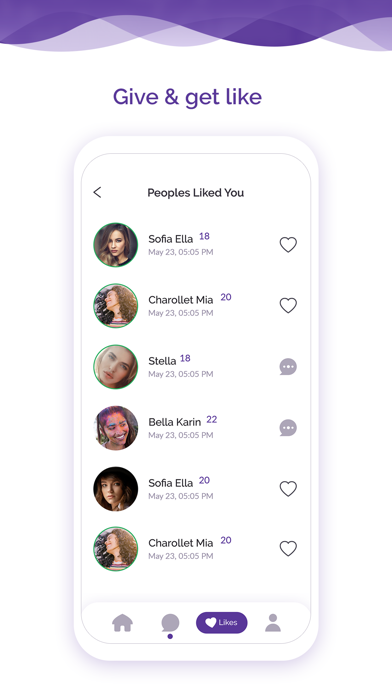Like Sofia Ella age 18 with heart
The width and height of the screenshot is (392, 696).
288,245
